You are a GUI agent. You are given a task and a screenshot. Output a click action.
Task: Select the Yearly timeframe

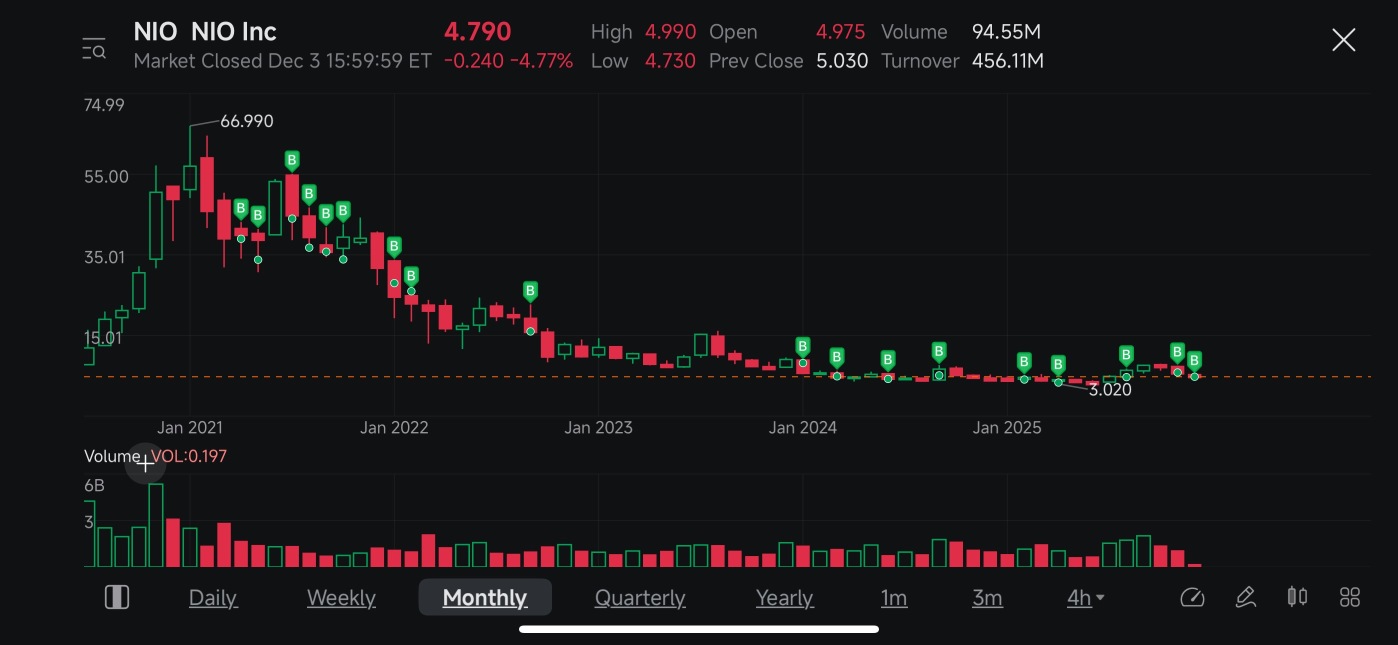(784, 597)
